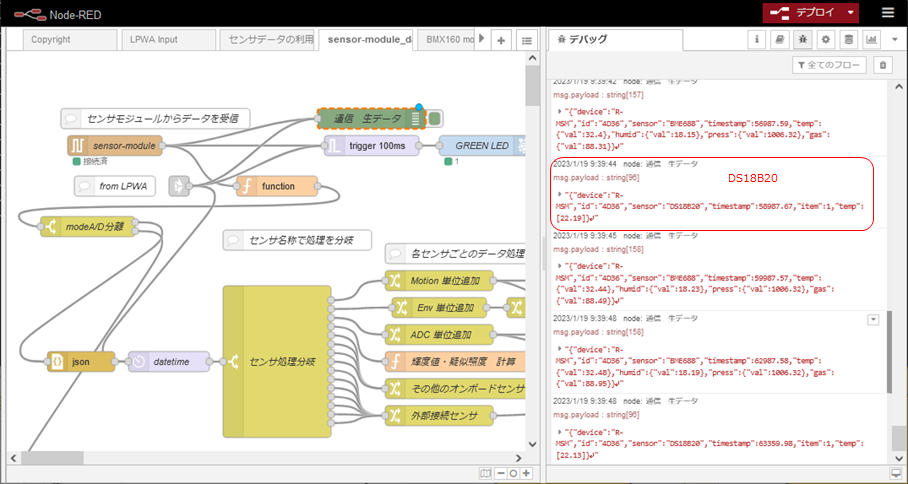
Task: Open the hamburger main menu
Action: (888, 13)
